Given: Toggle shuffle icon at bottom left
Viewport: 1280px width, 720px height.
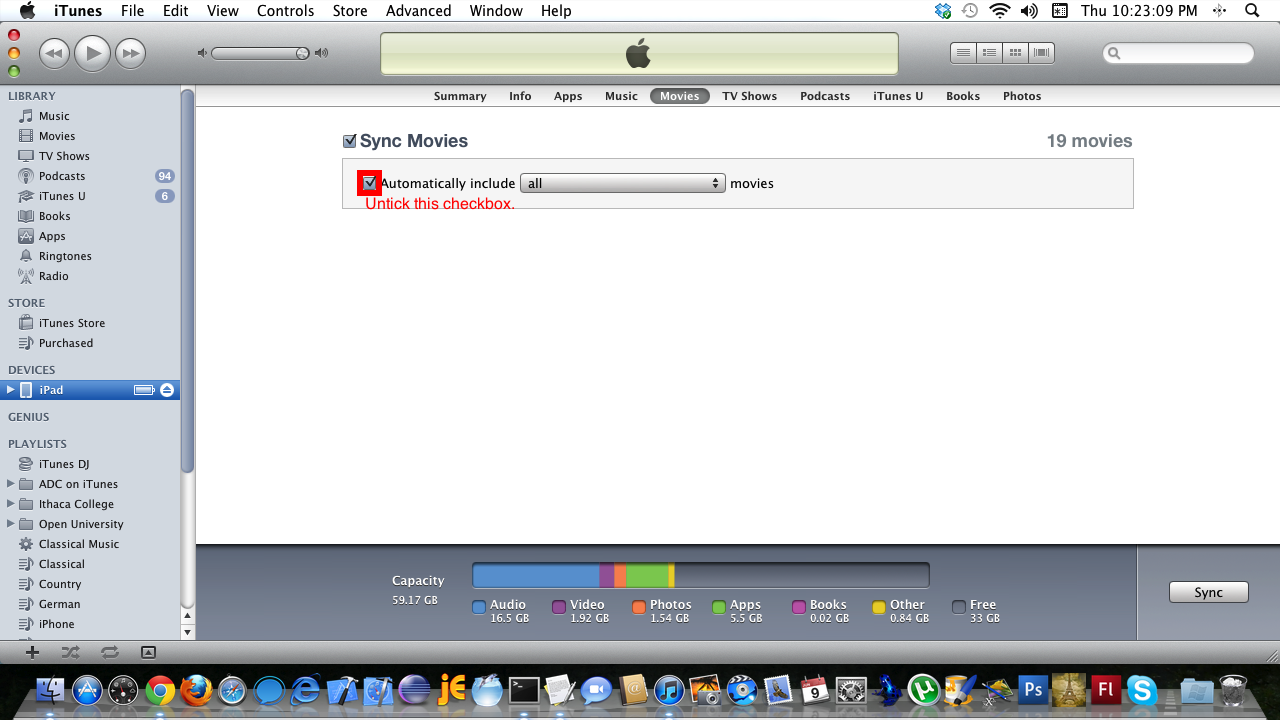Looking at the screenshot, I should pyautogui.click(x=70, y=652).
